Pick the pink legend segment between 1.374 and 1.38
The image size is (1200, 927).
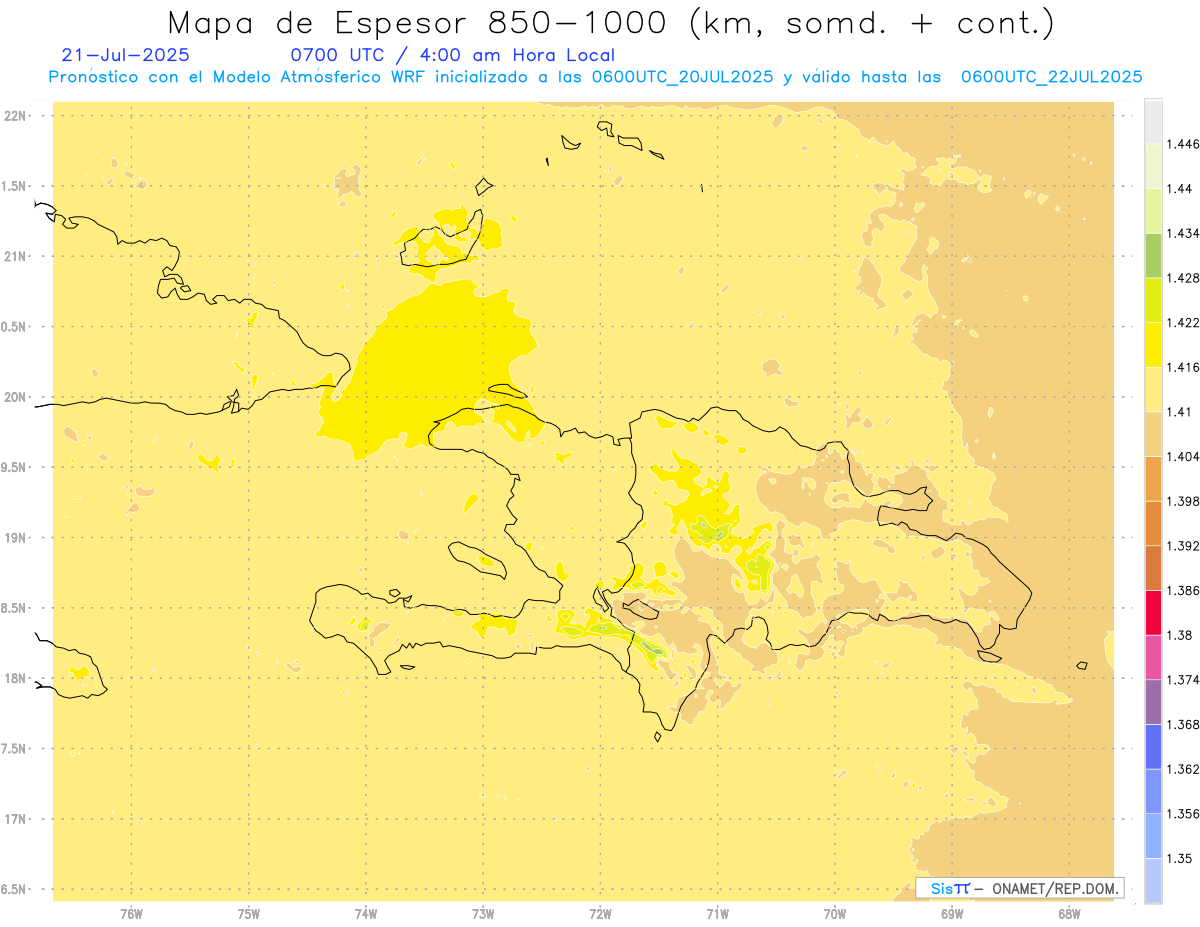[1153, 657]
